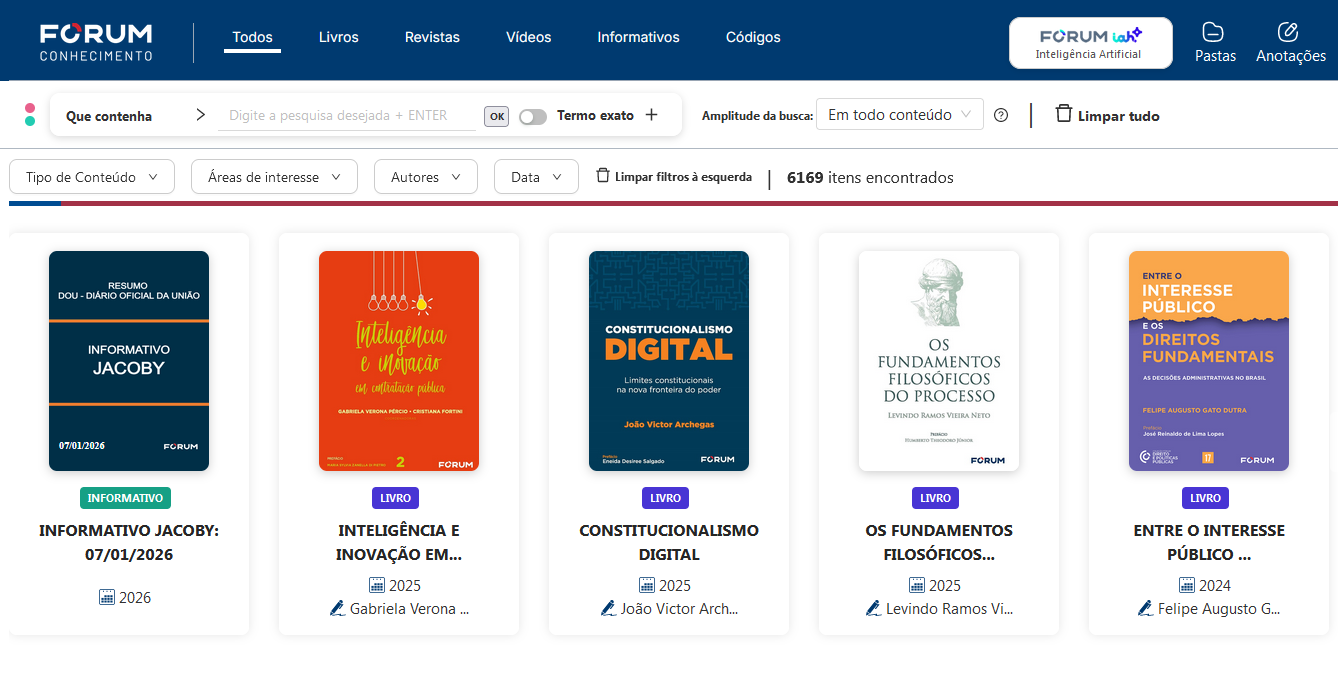Click the plus icon beside Termo exato

651,115
